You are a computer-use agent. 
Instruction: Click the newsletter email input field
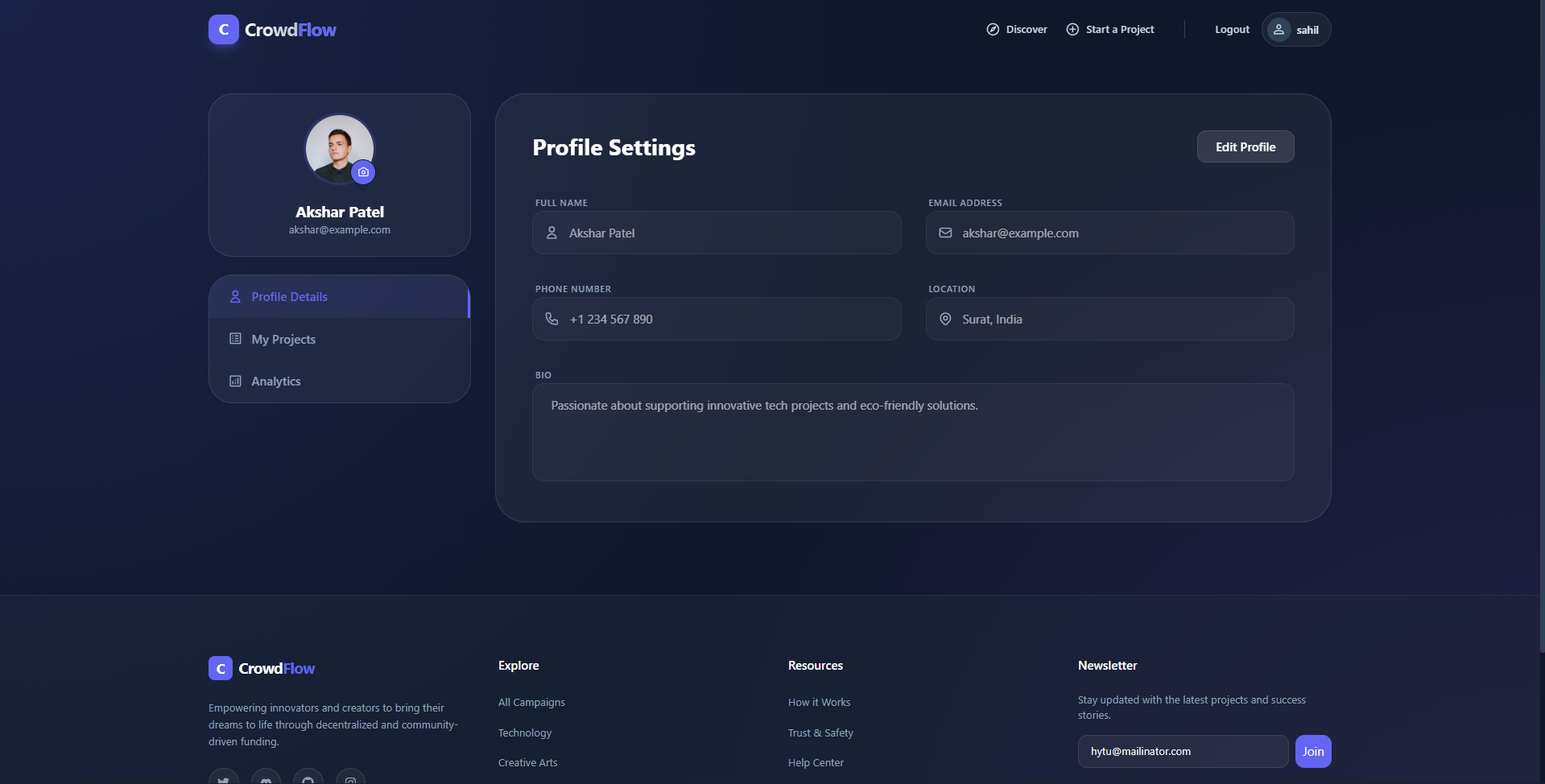[1182, 752]
